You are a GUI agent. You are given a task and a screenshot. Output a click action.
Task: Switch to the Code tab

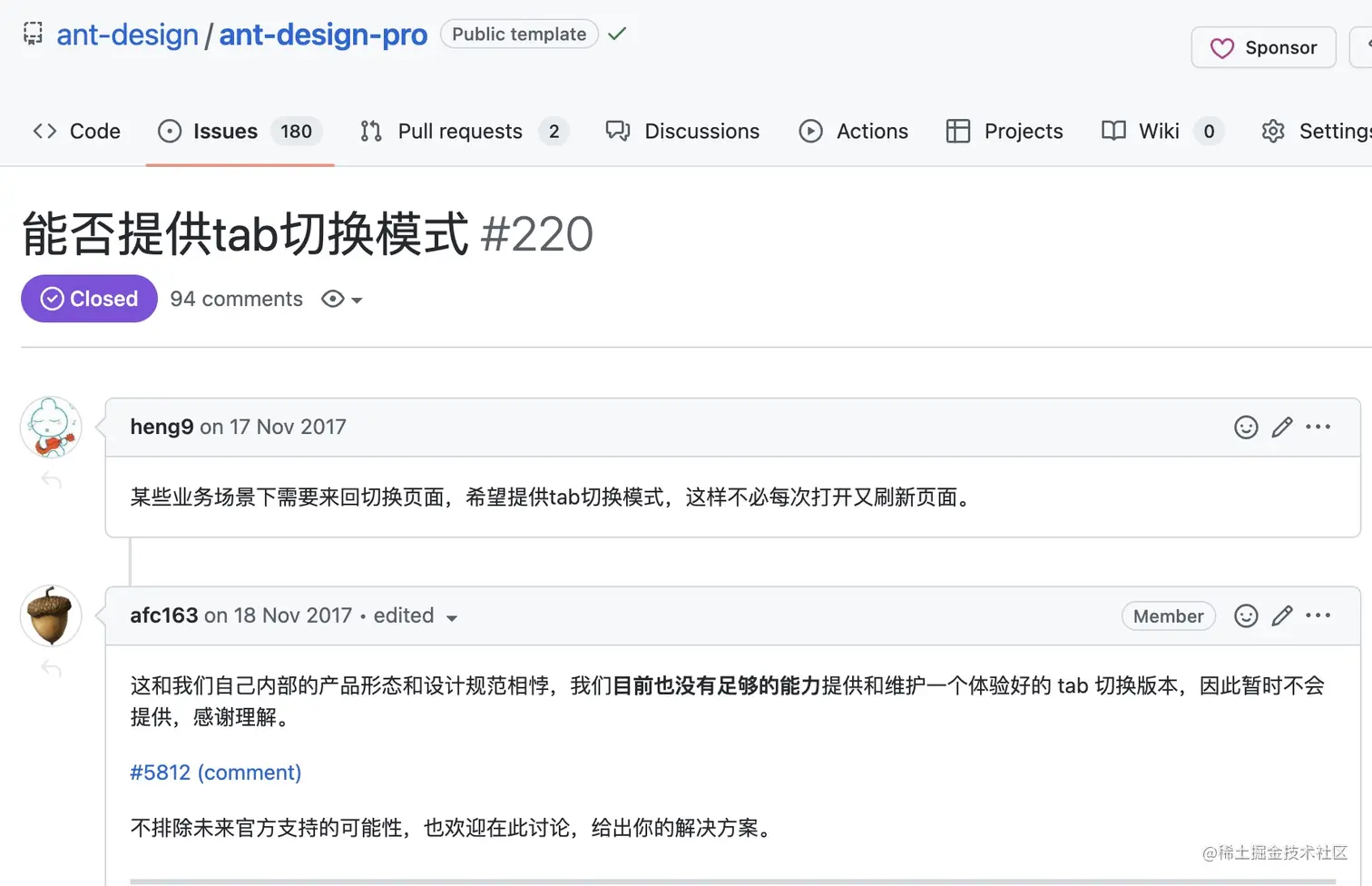point(76,131)
